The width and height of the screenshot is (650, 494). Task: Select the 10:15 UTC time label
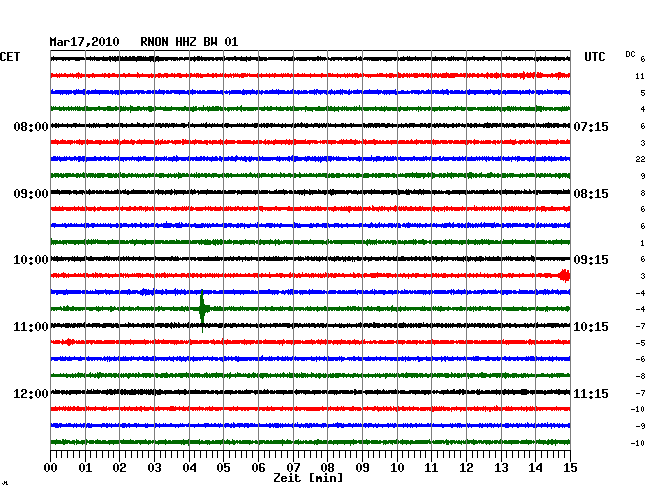coord(591,327)
